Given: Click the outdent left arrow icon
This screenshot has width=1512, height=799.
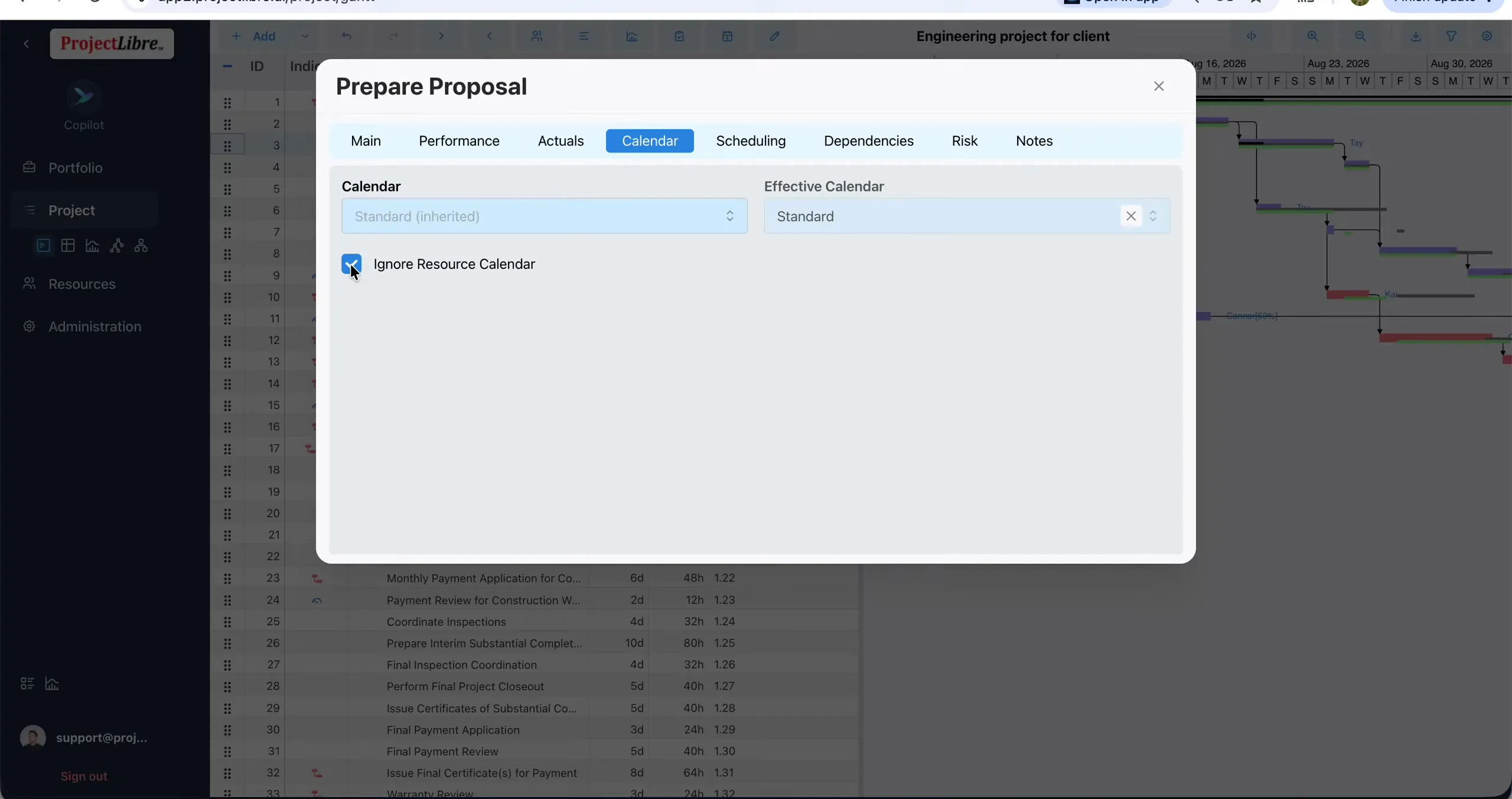Looking at the screenshot, I should 489,36.
